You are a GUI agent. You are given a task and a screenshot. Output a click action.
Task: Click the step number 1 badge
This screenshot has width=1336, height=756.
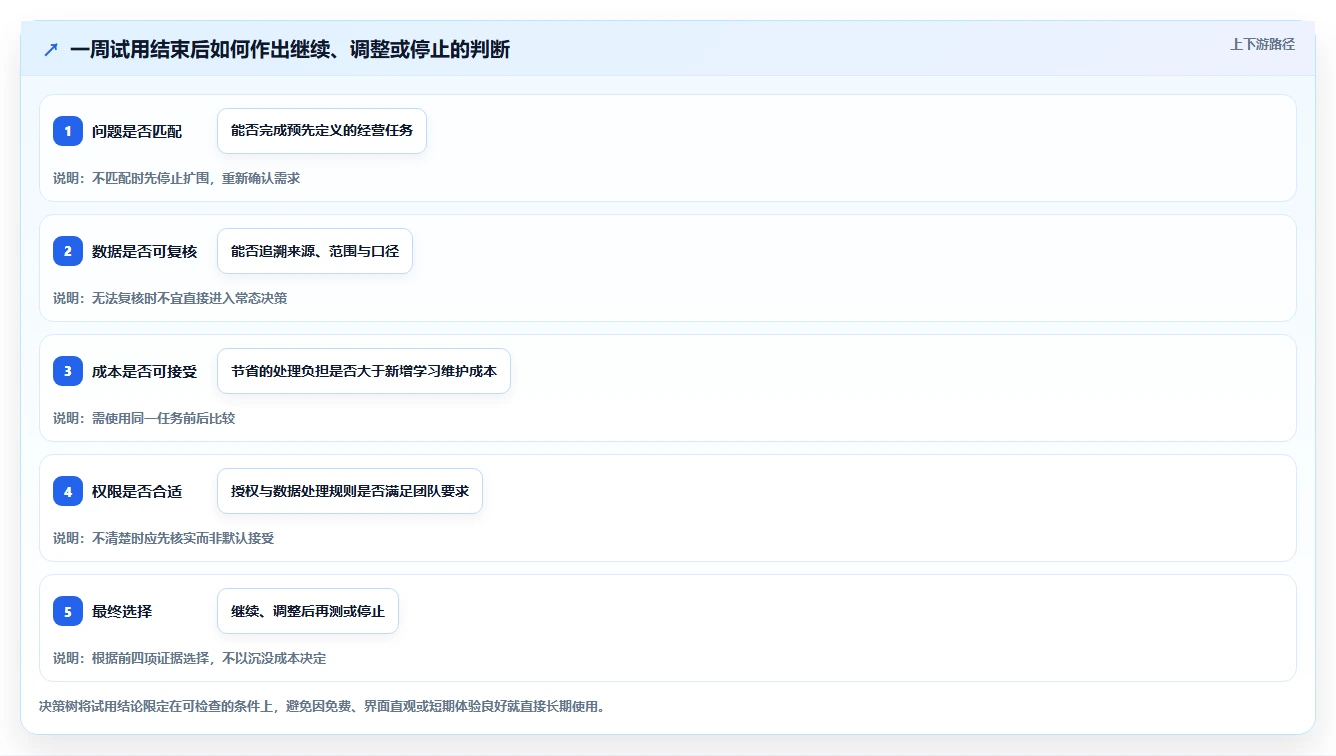68,131
